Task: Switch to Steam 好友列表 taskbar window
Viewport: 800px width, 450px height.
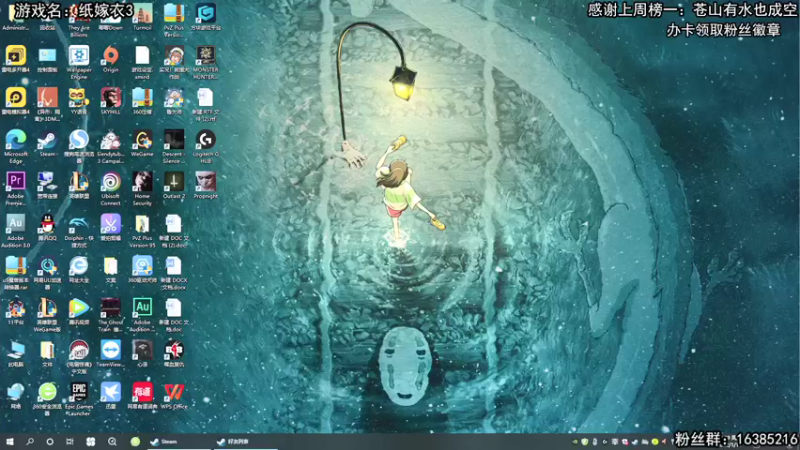Action: point(245,441)
